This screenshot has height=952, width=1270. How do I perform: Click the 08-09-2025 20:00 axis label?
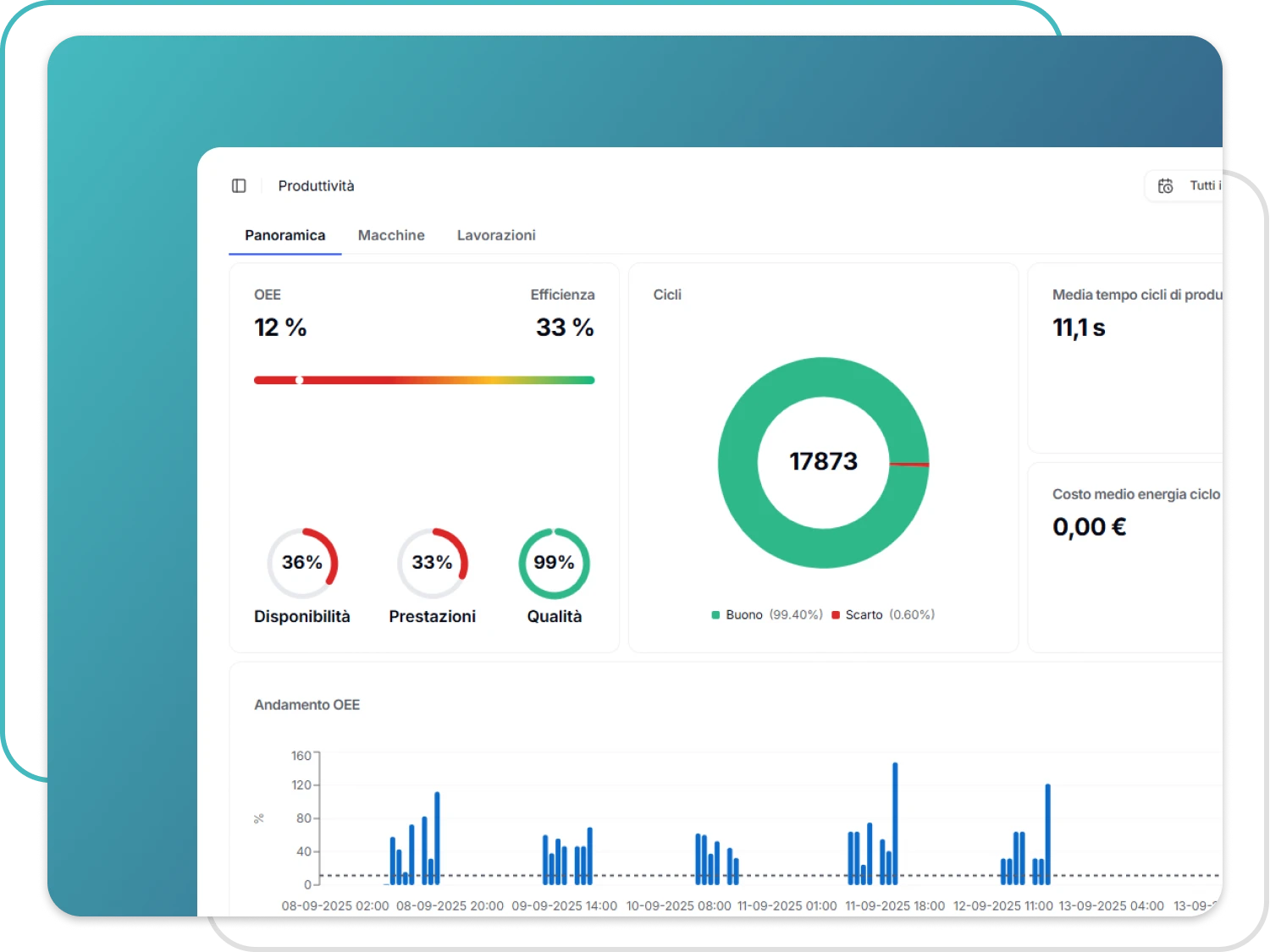[450, 905]
